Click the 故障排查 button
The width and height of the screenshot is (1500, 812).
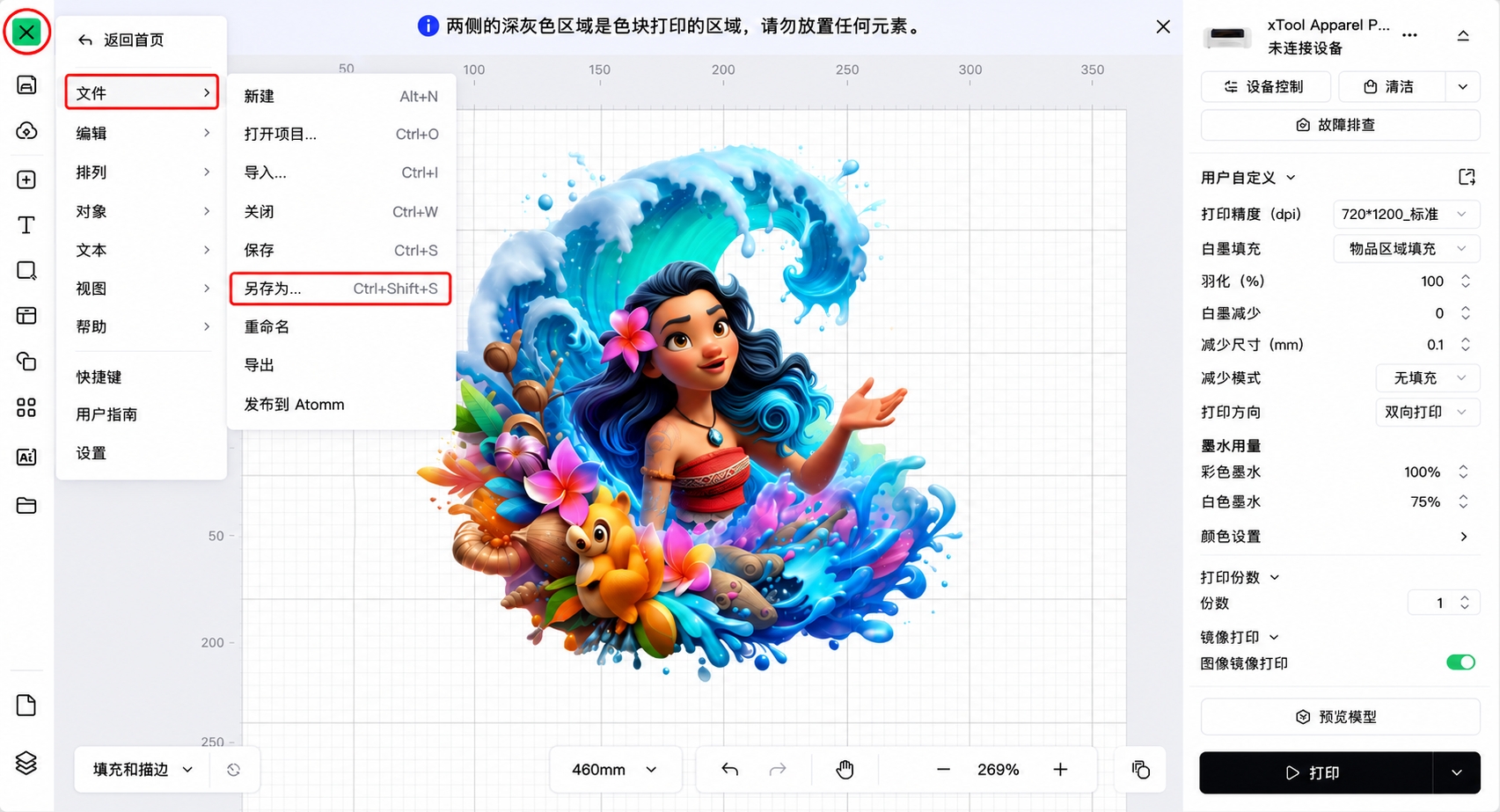pyautogui.click(x=1340, y=125)
